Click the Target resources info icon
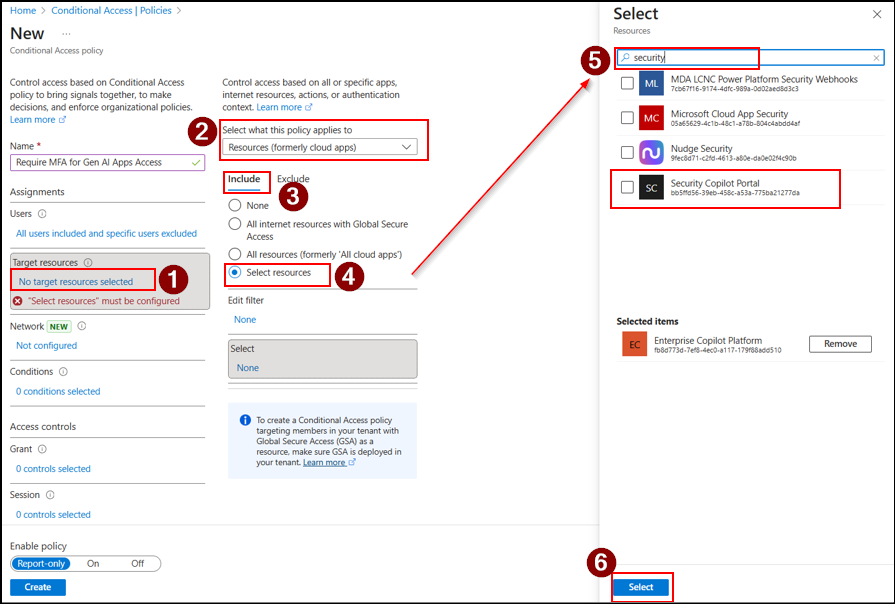895x604 pixels. tap(88, 263)
